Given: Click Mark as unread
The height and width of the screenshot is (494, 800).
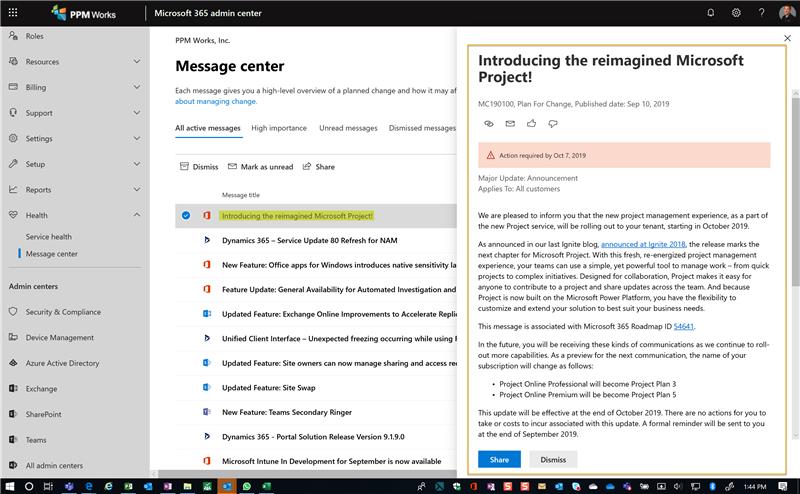Looking at the screenshot, I should coord(260,167).
